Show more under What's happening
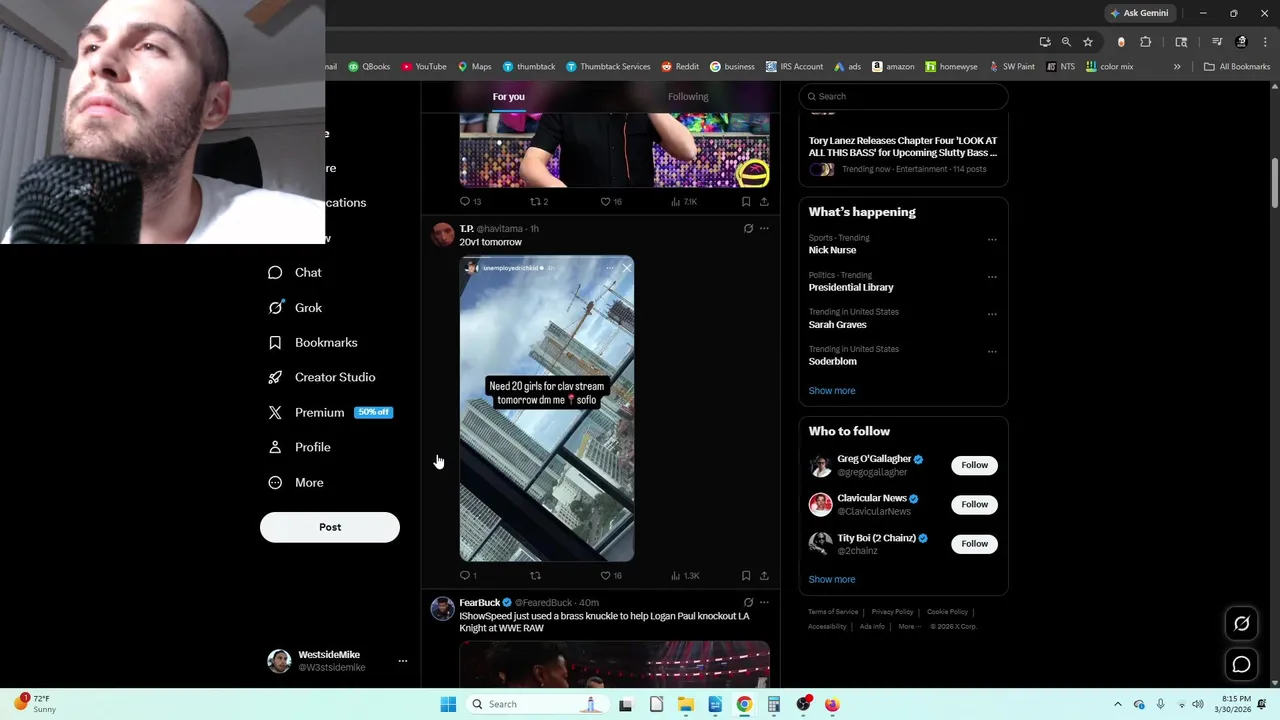 click(x=832, y=390)
